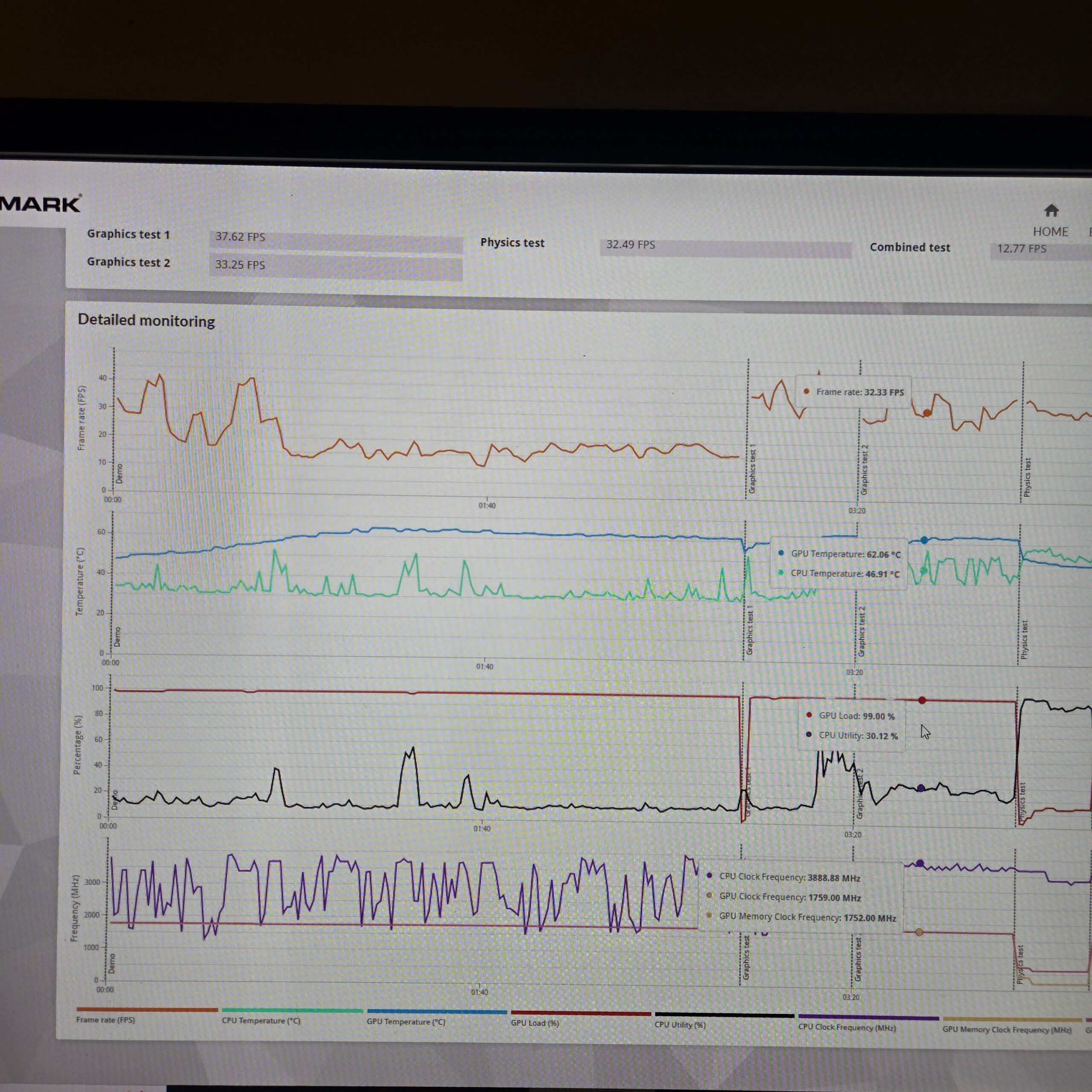This screenshot has width=1092, height=1092.
Task: Open the HOME tab label
Action: click(1050, 232)
